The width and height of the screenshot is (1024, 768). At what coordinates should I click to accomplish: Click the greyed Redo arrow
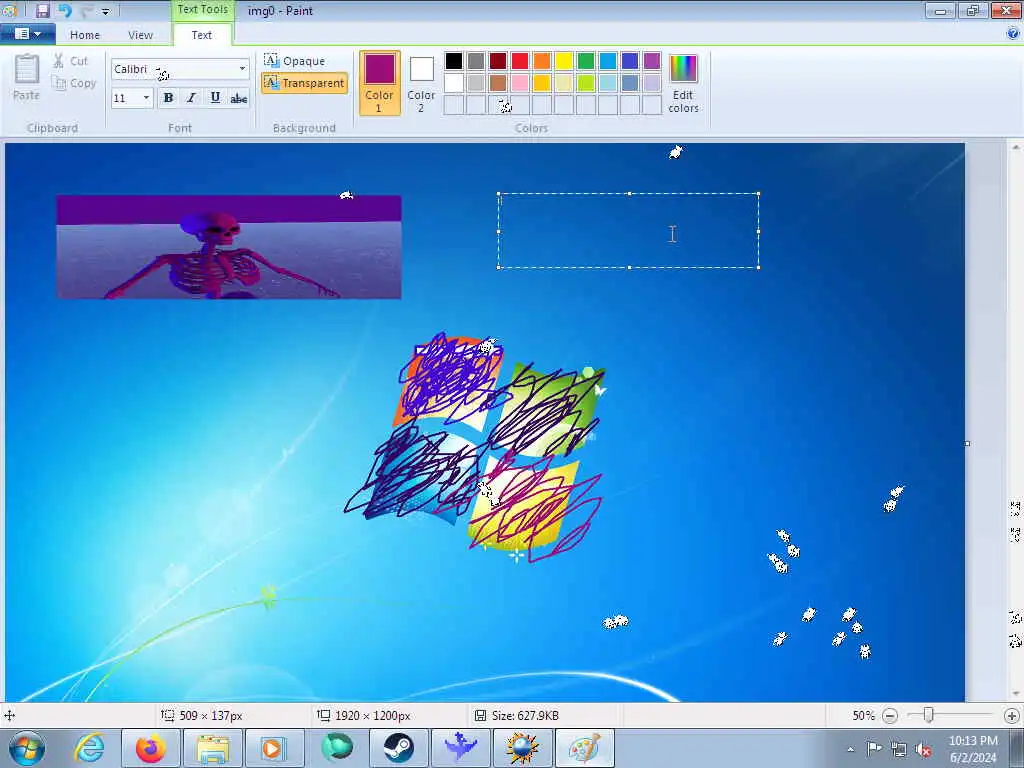[86, 10]
